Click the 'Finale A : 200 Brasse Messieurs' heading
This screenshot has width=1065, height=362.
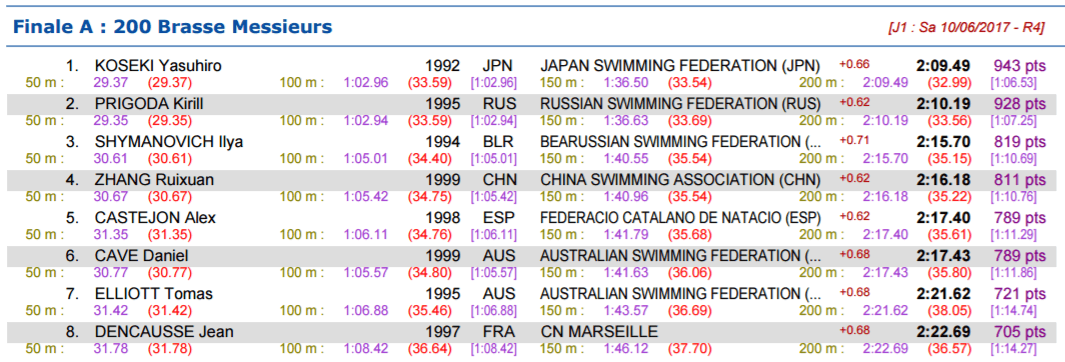point(173,27)
